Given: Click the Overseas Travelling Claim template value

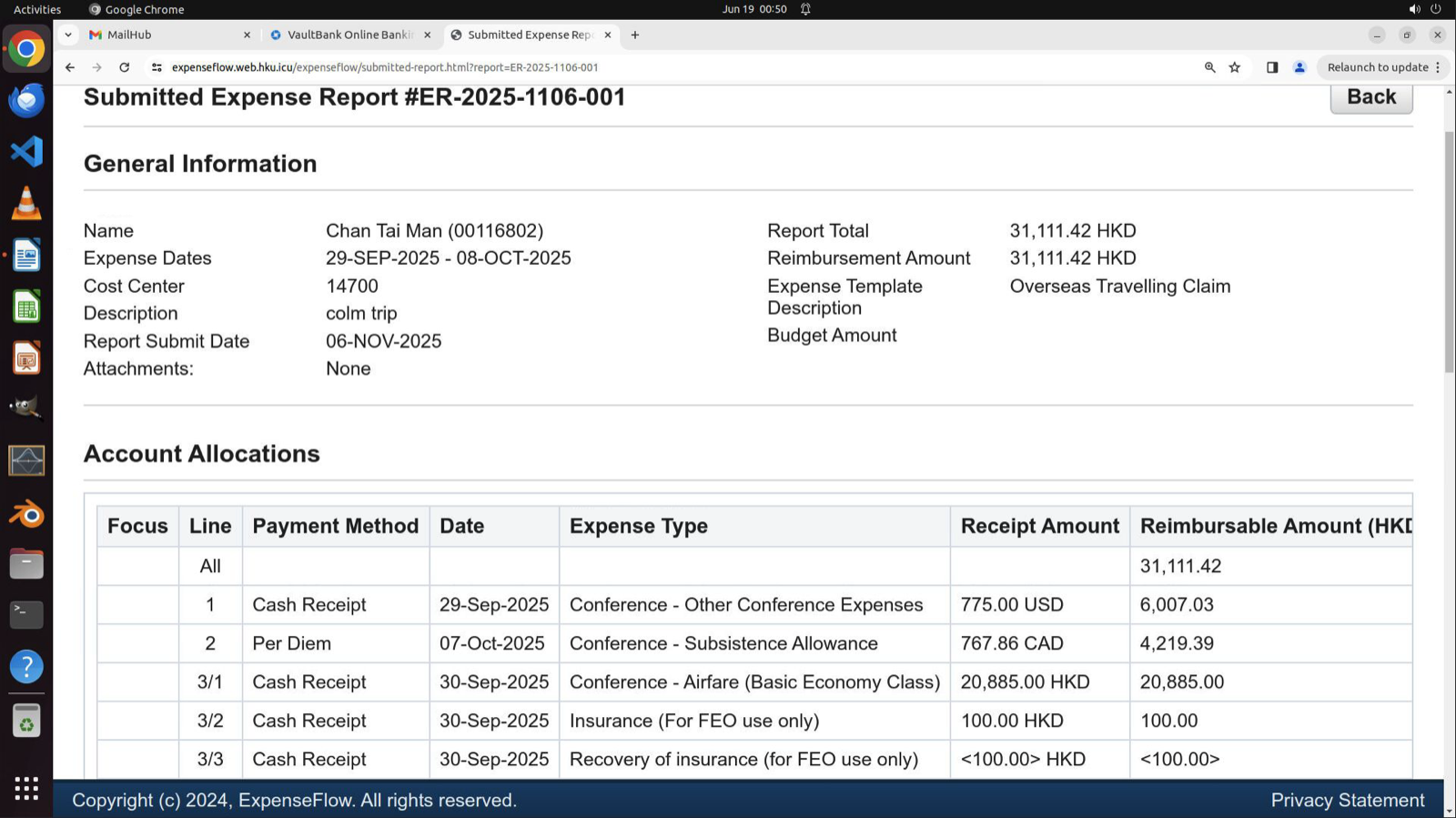Looking at the screenshot, I should click(x=1119, y=287).
